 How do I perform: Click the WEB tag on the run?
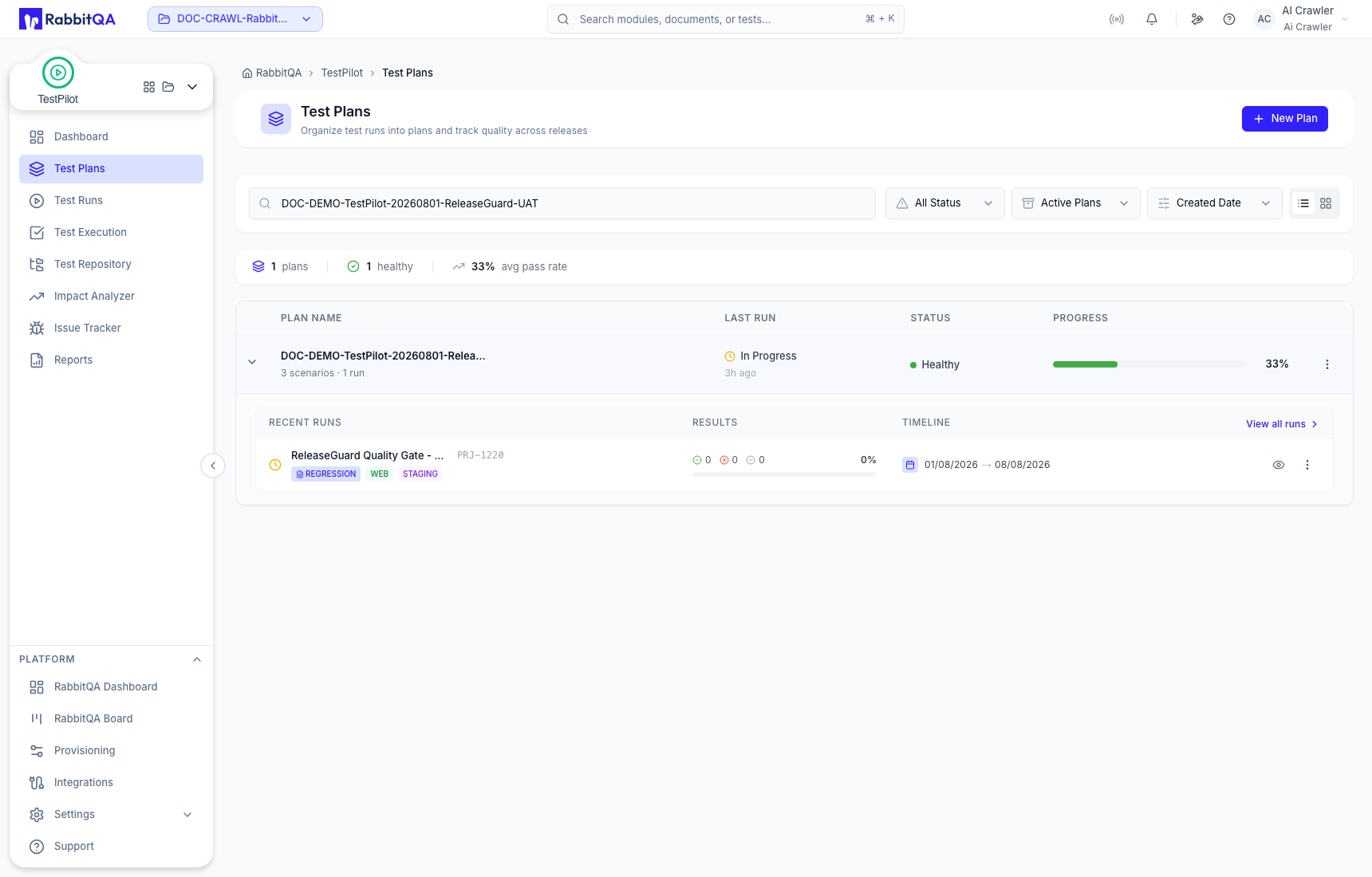click(x=380, y=474)
